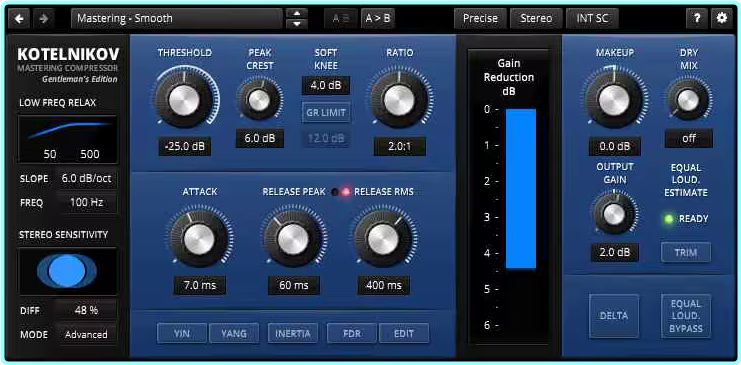Open the Mastering - Smooth preset dropdown
This screenshot has width=741, height=365.
click(177, 18)
